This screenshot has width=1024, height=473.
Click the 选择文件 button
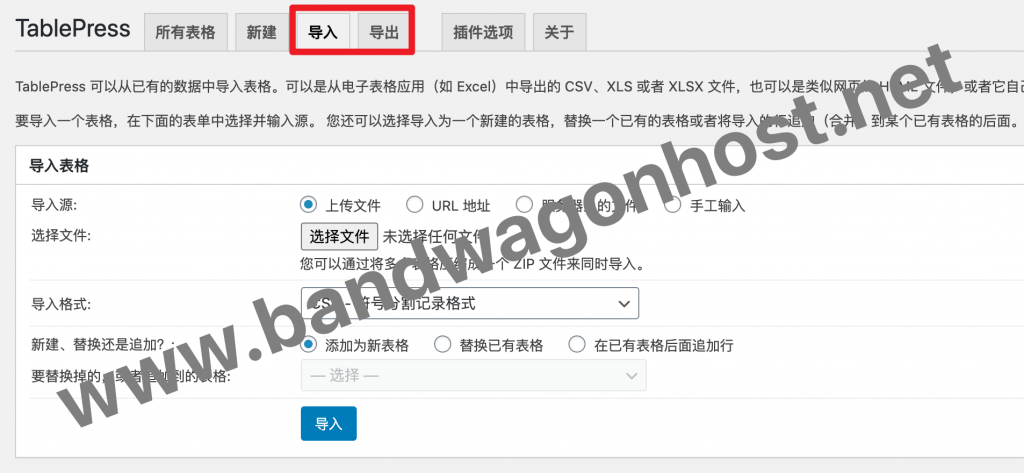pyautogui.click(x=339, y=236)
